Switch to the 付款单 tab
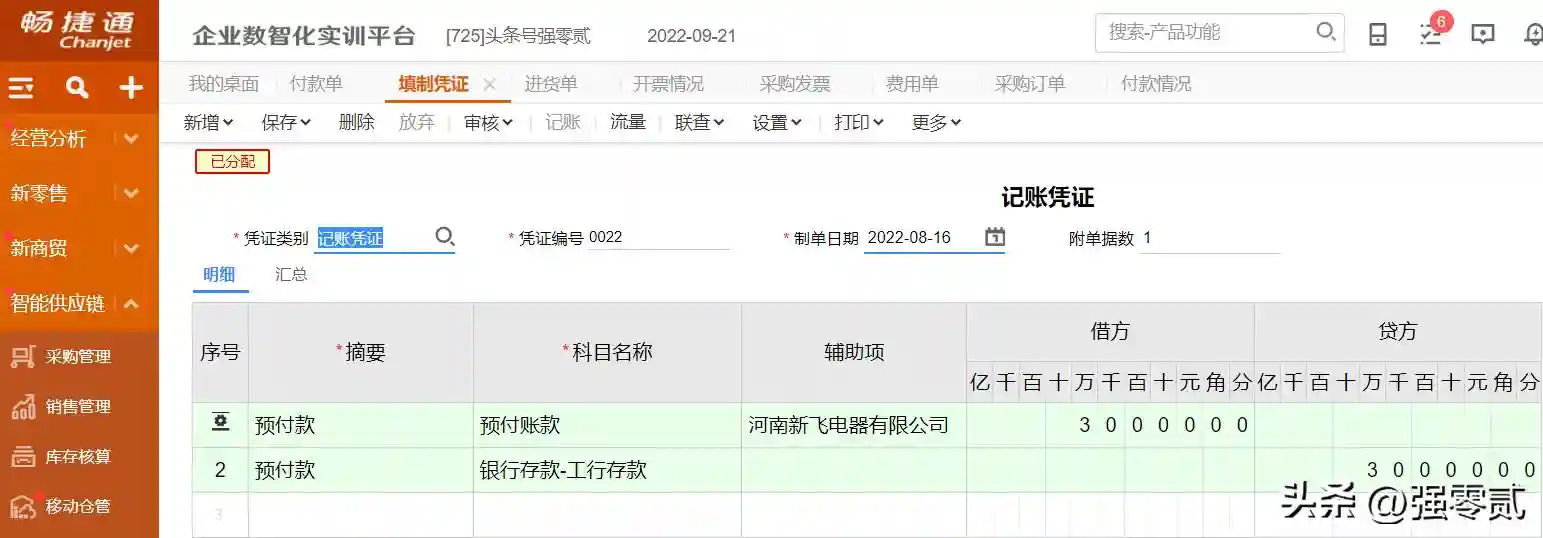Viewport: 1543px width, 538px height. 315,84
